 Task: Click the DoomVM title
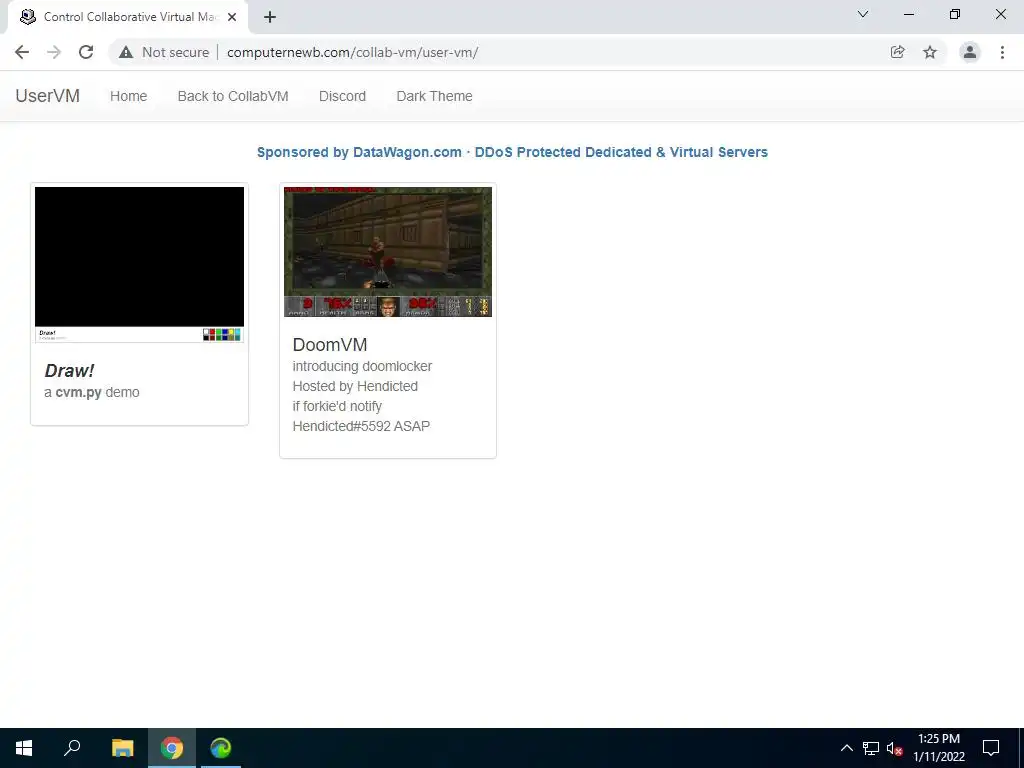[x=330, y=344]
